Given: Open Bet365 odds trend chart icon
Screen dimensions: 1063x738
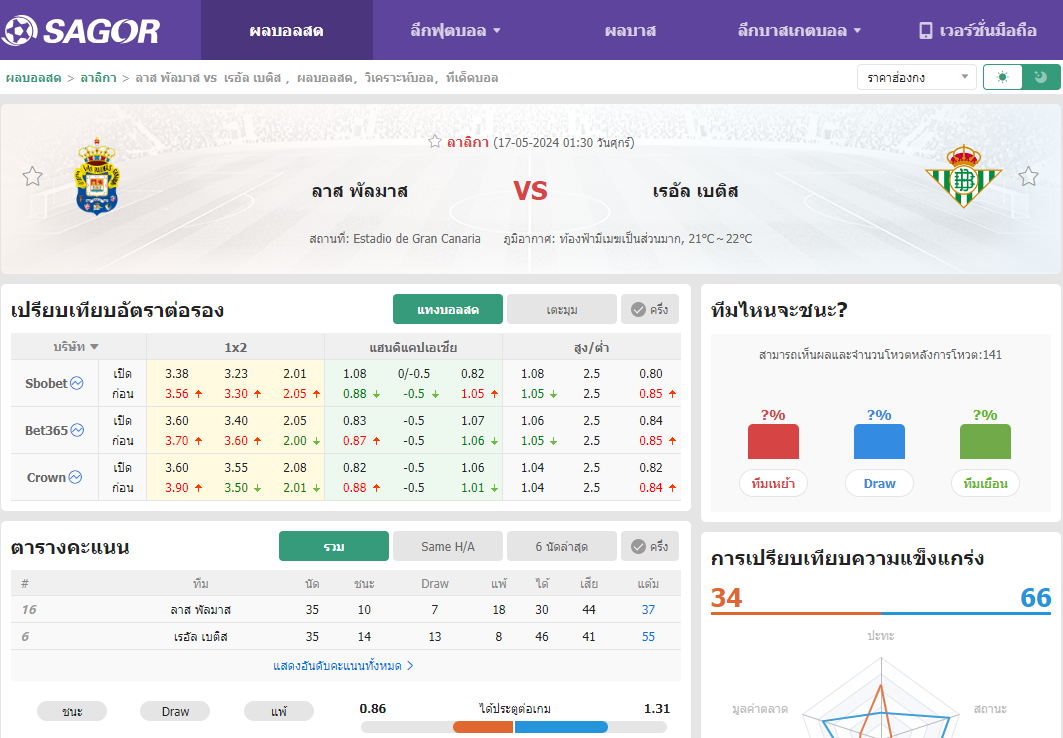Looking at the screenshot, I should point(77,430).
